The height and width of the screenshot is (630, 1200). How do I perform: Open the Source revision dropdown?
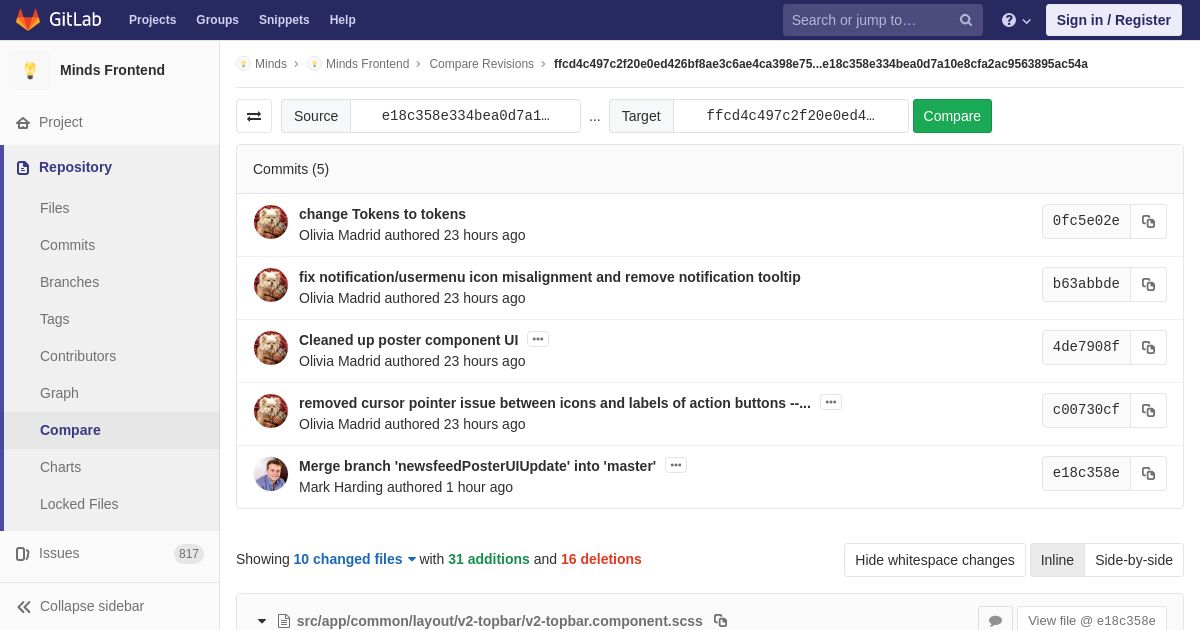coord(465,116)
